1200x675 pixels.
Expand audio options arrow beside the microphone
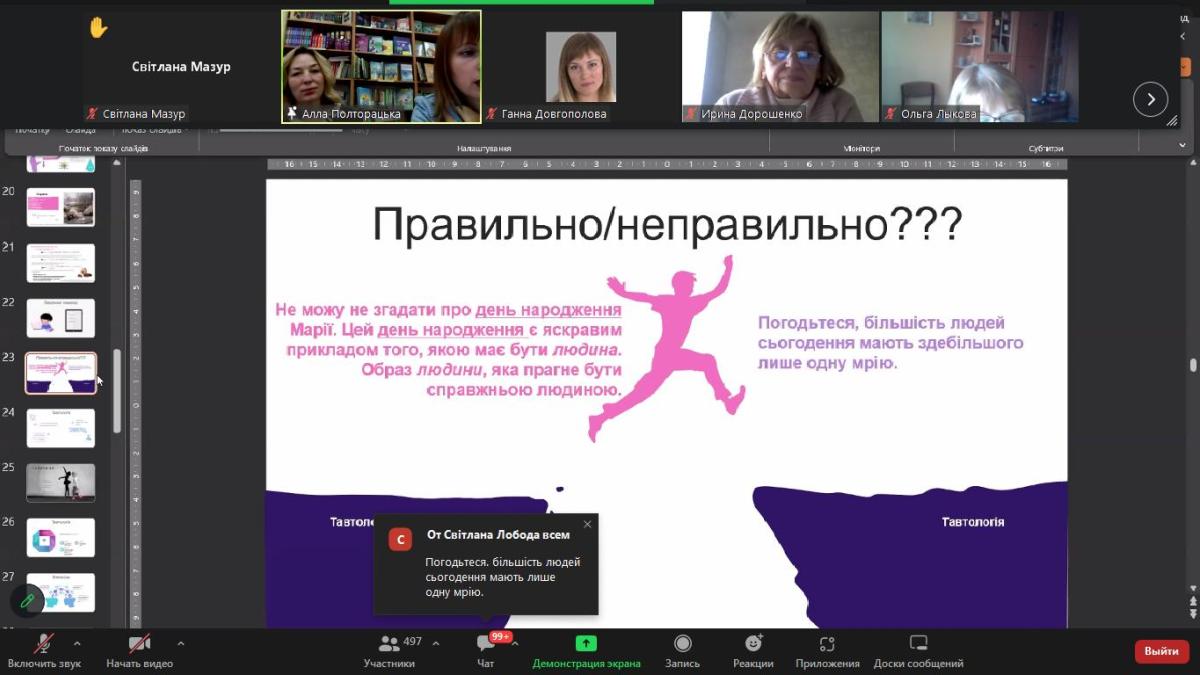click(x=77, y=643)
